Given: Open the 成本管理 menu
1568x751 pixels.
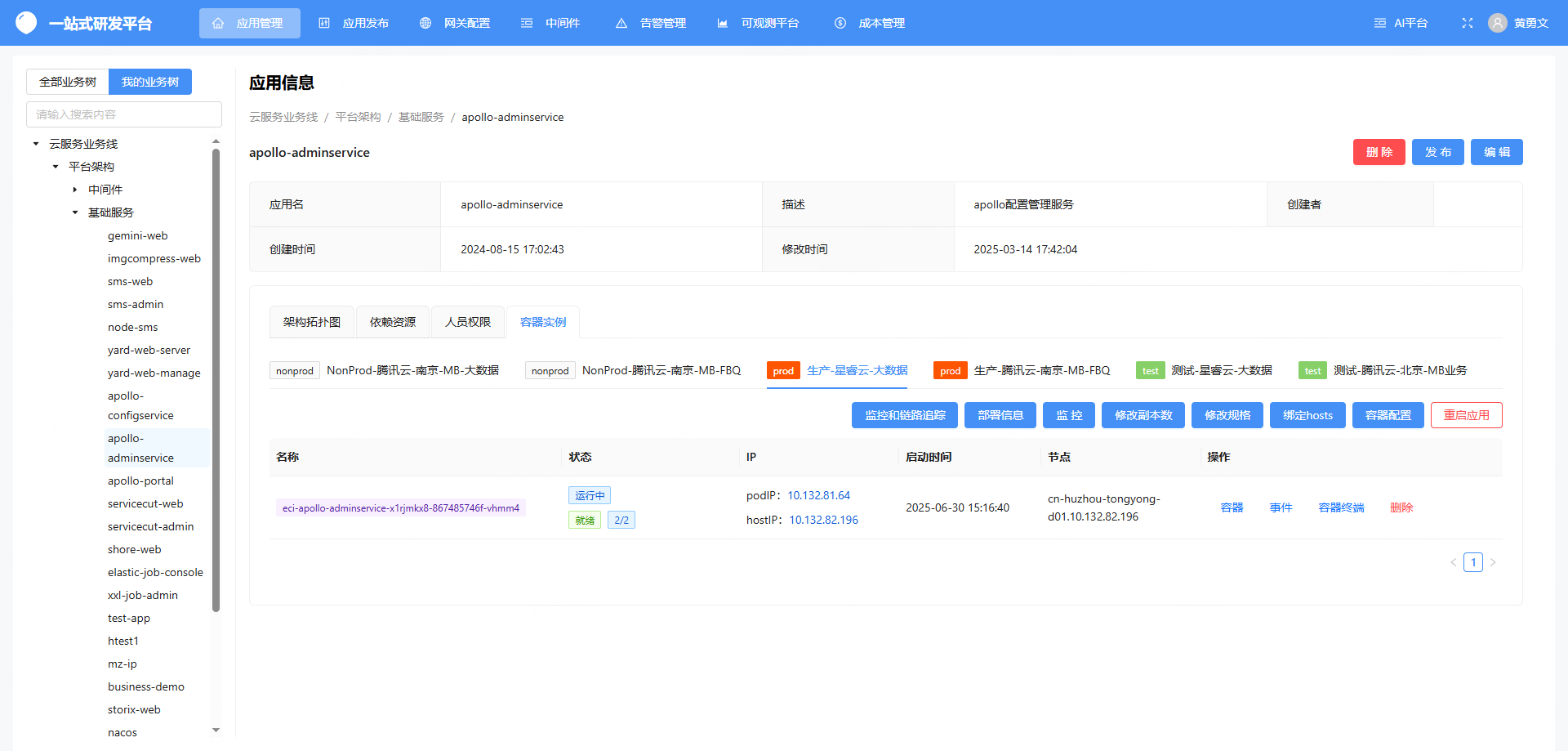Looking at the screenshot, I should (x=870, y=23).
